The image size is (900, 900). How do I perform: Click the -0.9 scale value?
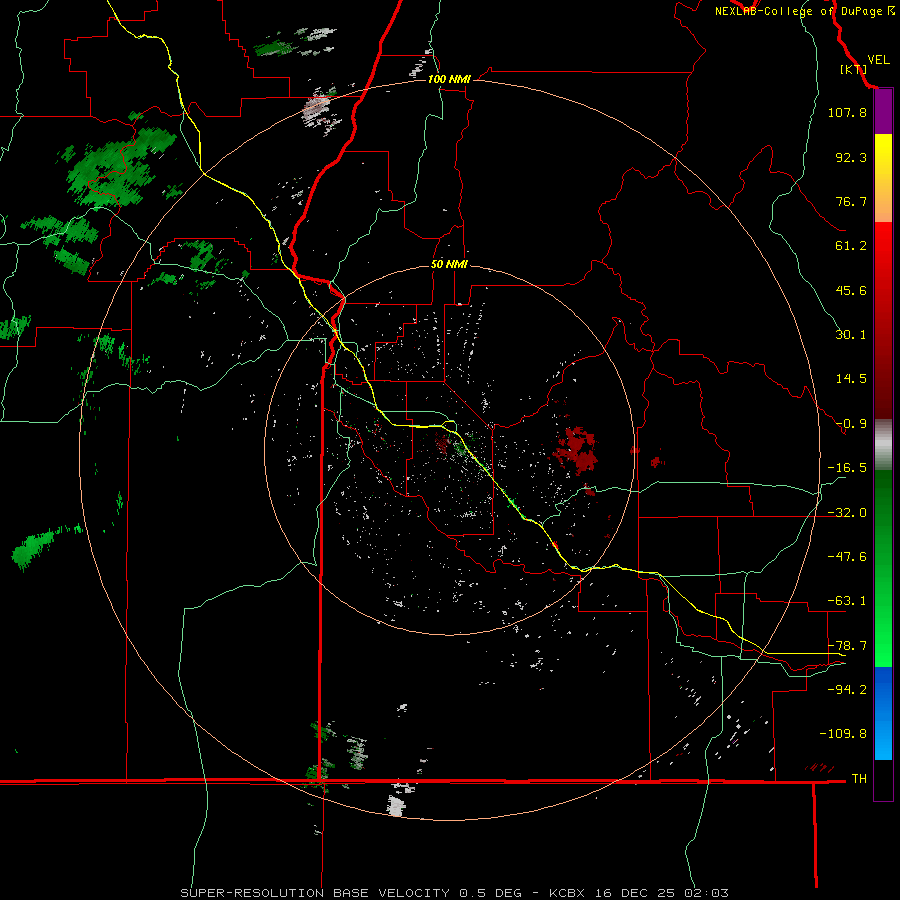[851, 424]
